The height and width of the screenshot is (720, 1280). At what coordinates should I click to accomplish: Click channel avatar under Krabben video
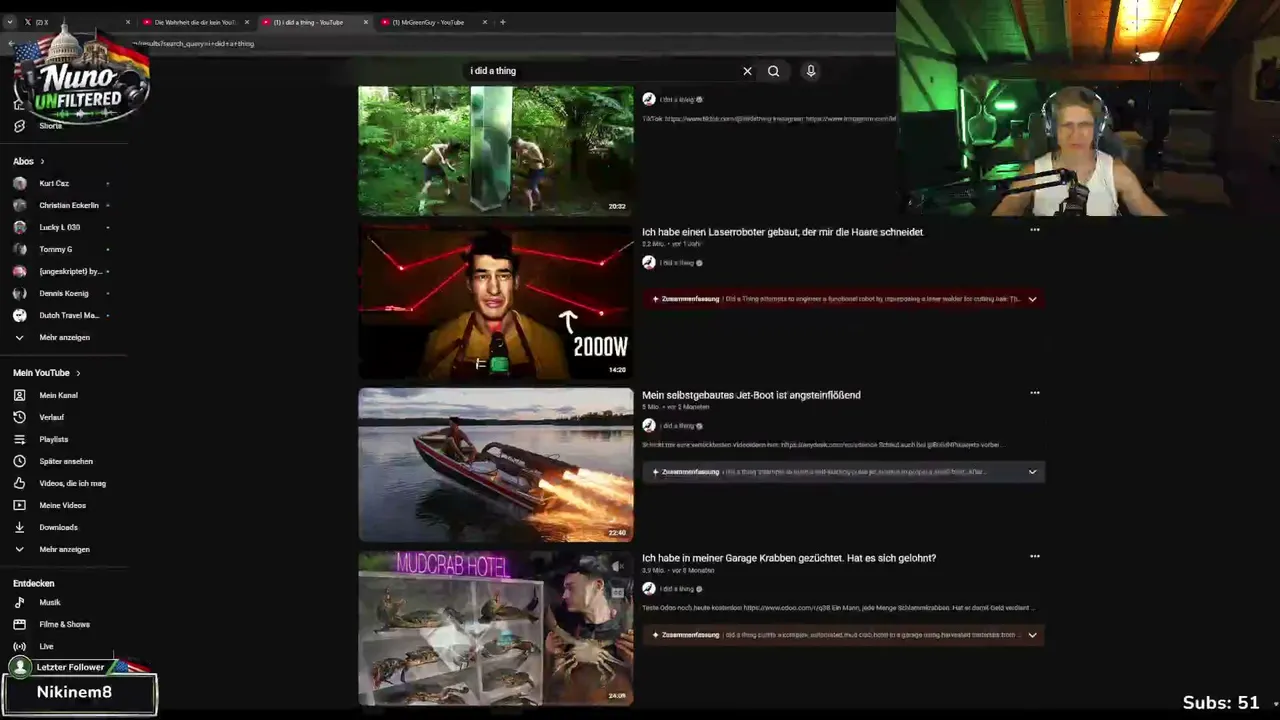649,588
